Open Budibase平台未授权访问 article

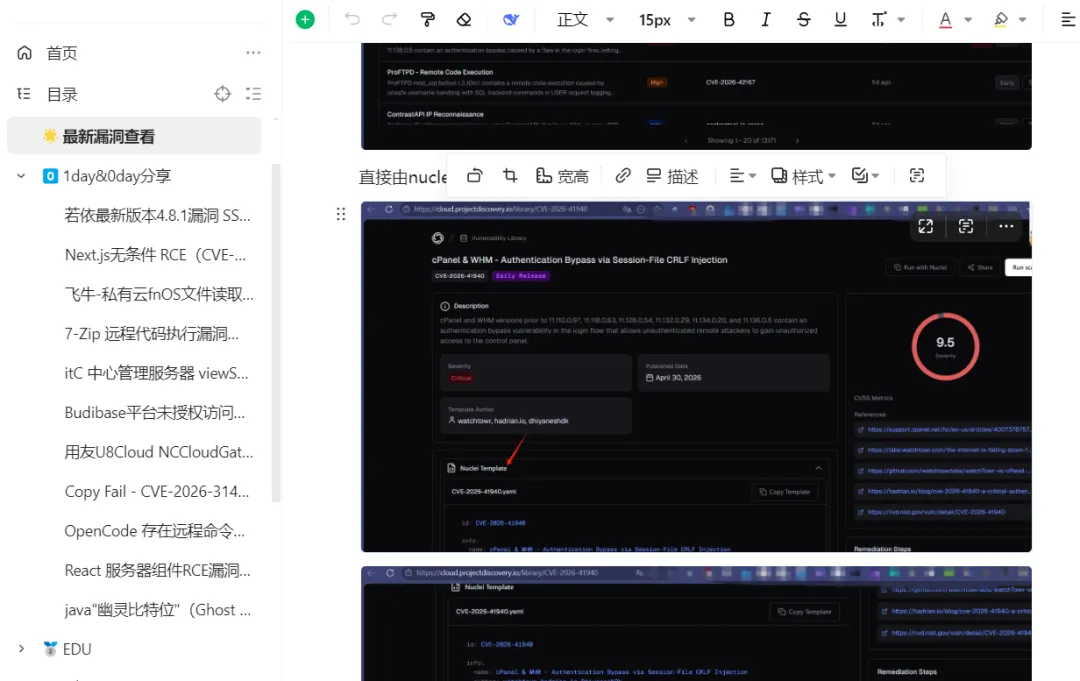tap(155, 412)
